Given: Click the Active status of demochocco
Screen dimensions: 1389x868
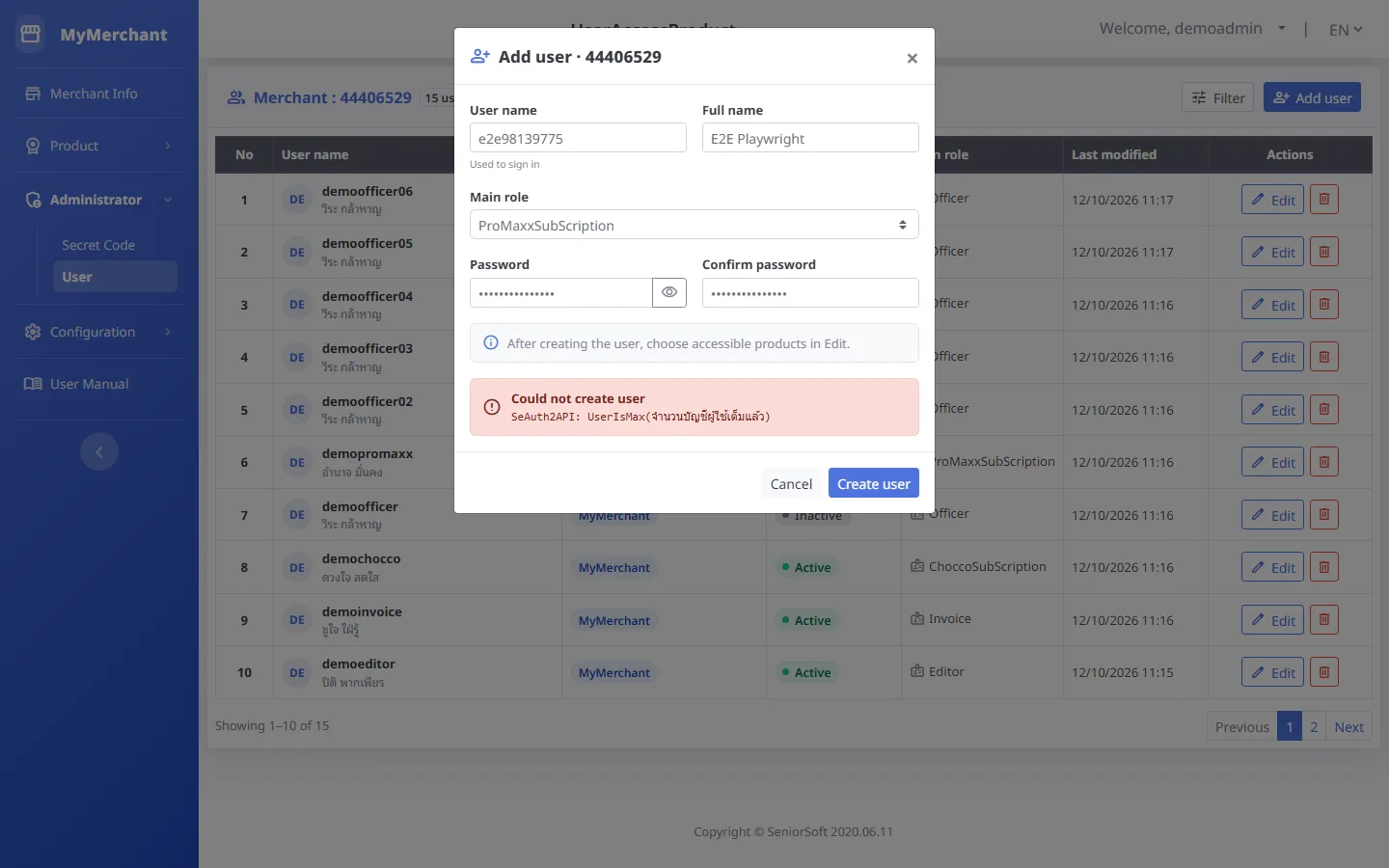Looking at the screenshot, I should click(806, 567).
